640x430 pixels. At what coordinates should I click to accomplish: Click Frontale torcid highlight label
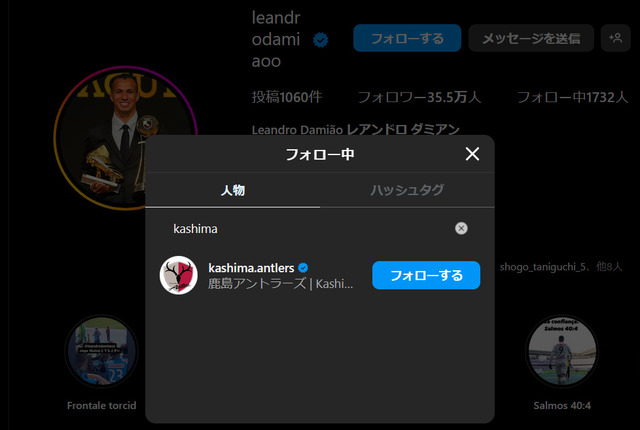(x=102, y=406)
